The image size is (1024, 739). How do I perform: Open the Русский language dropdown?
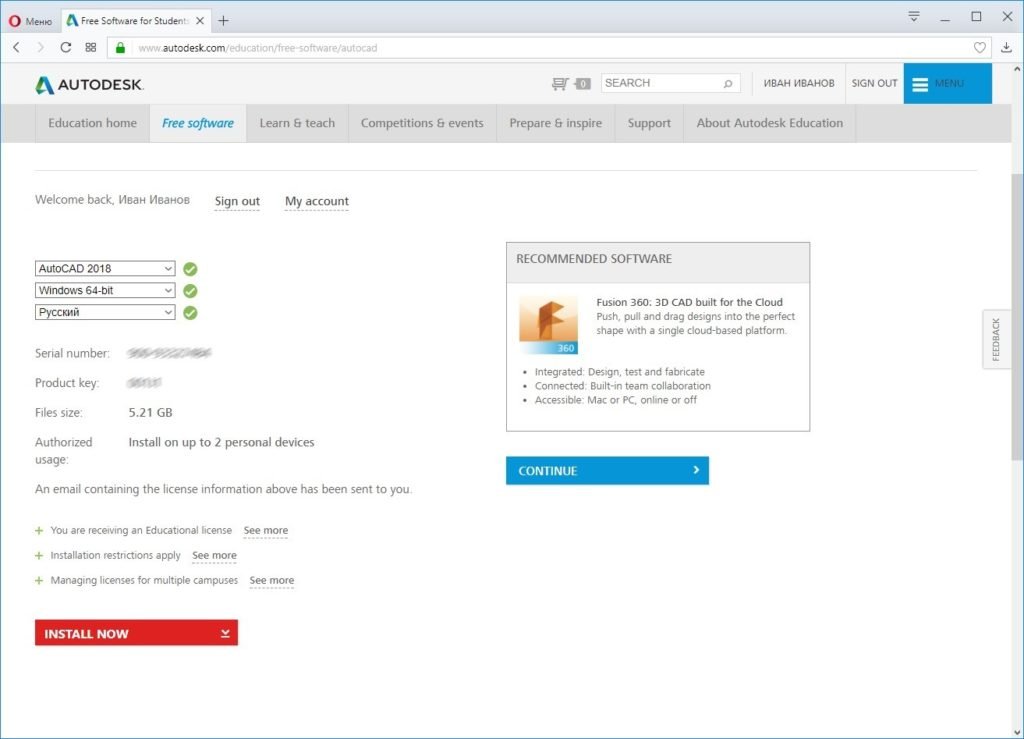[x=105, y=312]
